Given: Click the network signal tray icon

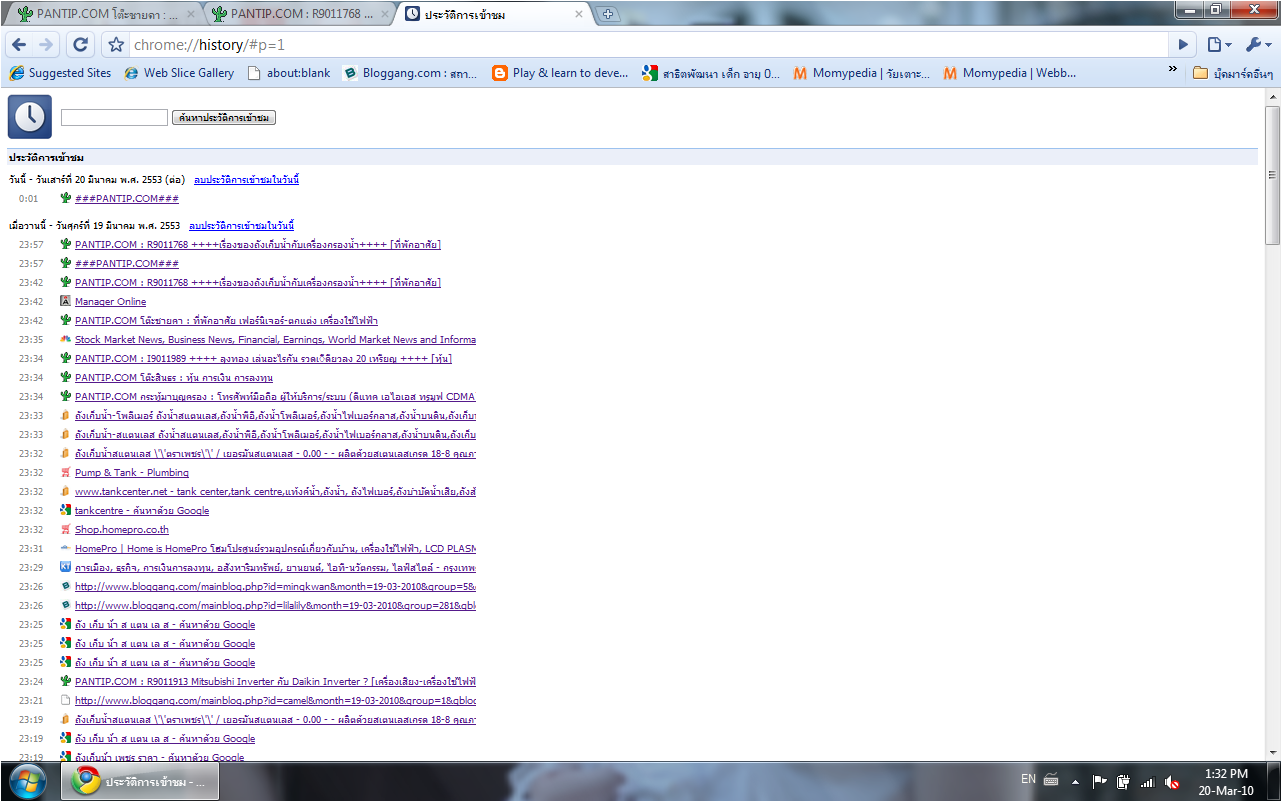Looking at the screenshot, I should coord(1147,781).
